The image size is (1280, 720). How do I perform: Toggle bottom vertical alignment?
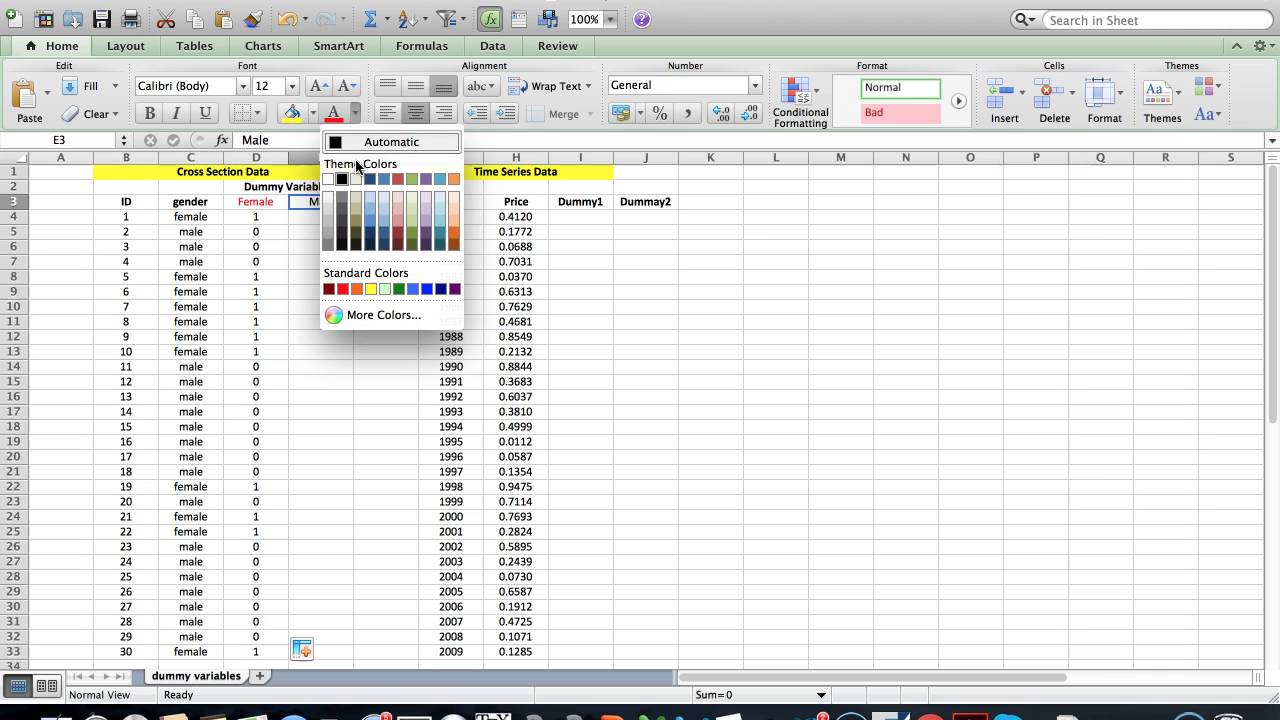[x=443, y=86]
